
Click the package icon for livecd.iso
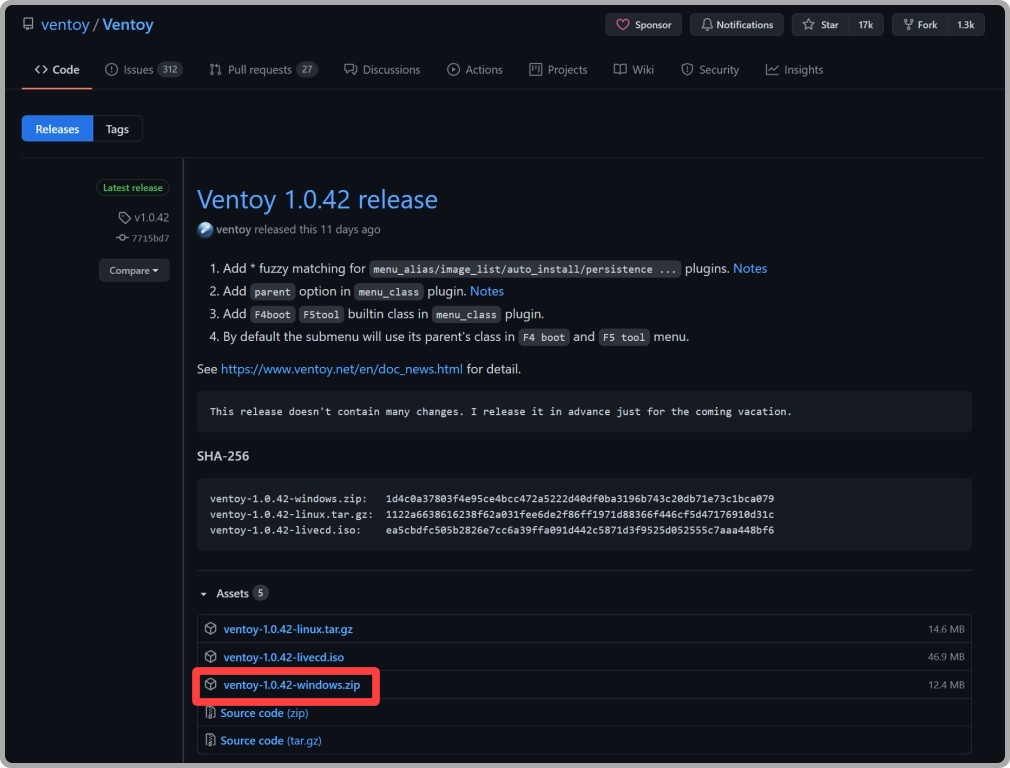(x=211, y=657)
